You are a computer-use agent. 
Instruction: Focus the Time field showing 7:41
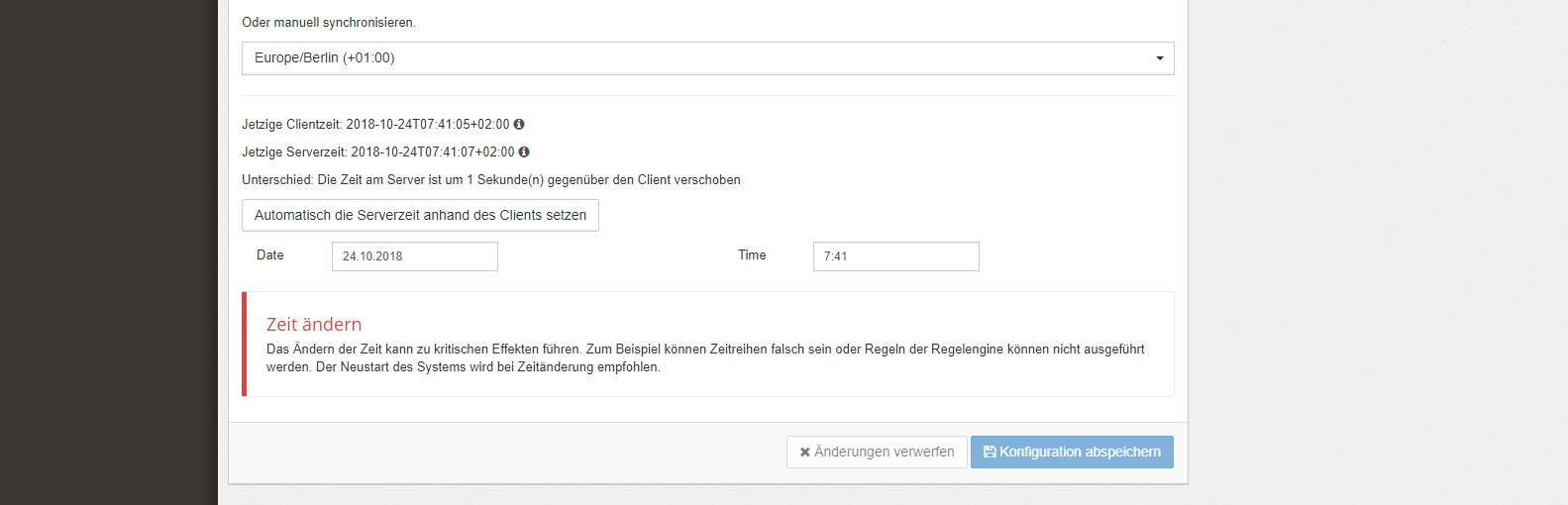[x=896, y=256]
